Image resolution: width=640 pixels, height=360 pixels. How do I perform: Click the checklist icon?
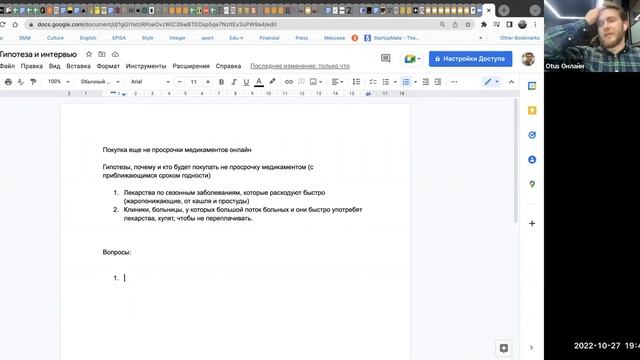pos(373,82)
